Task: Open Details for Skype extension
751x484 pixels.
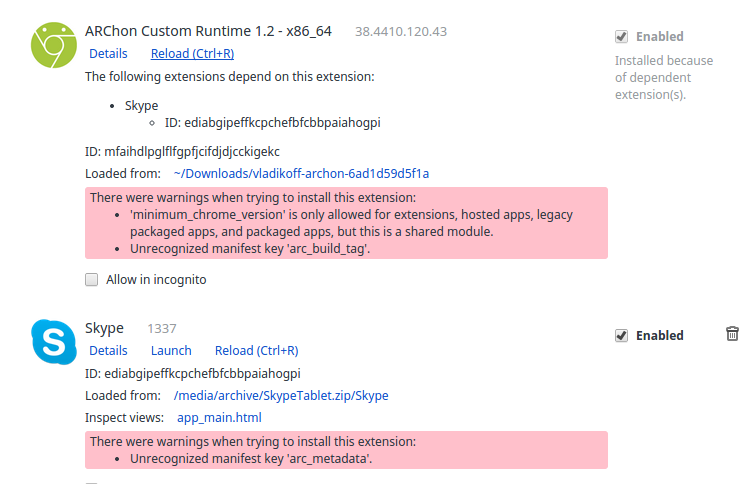Action: click(108, 350)
